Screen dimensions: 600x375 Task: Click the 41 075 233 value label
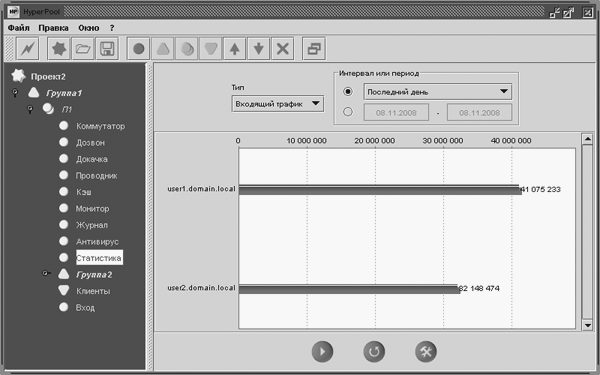(x=541, y=189)
